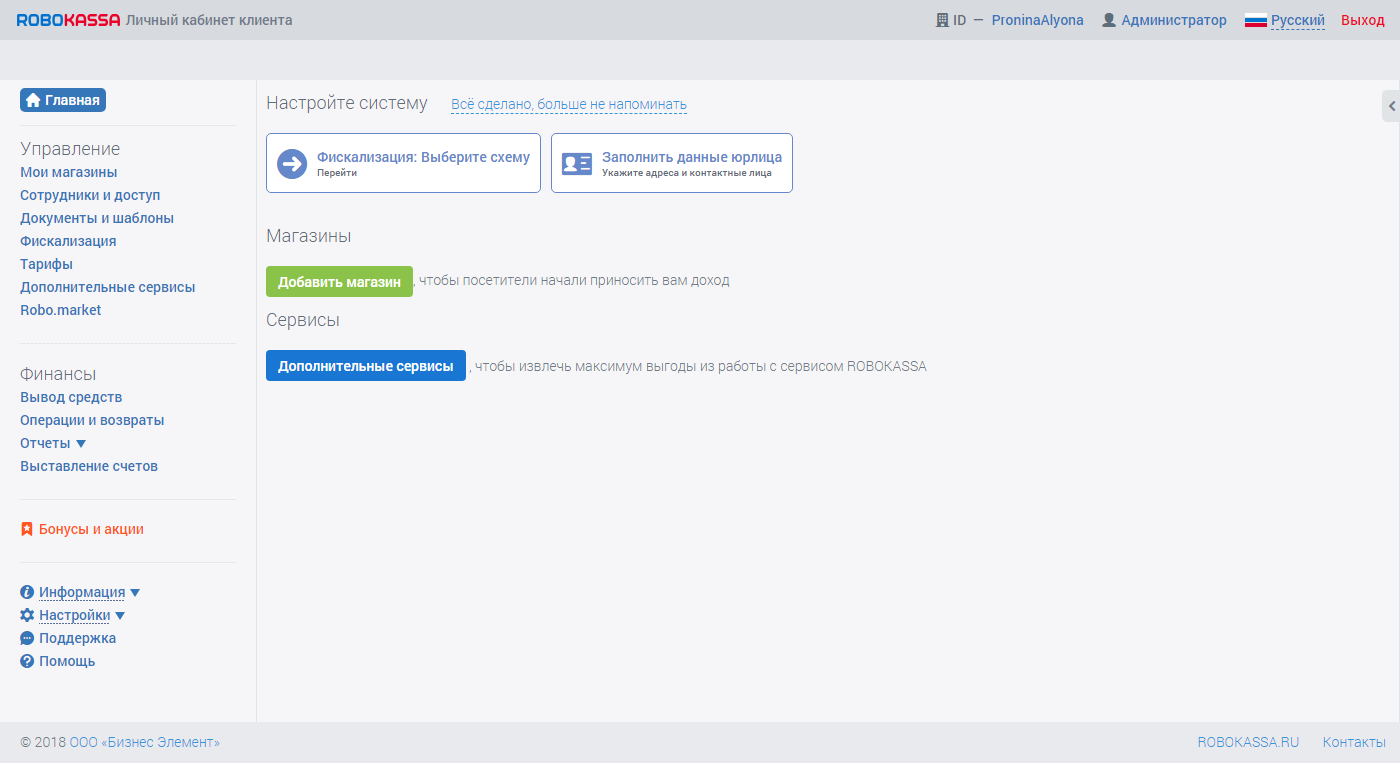Click Выход to log out
The height and width of the screenshot is (763, 1400).
pyautogui.click(x=1363, y=20)
